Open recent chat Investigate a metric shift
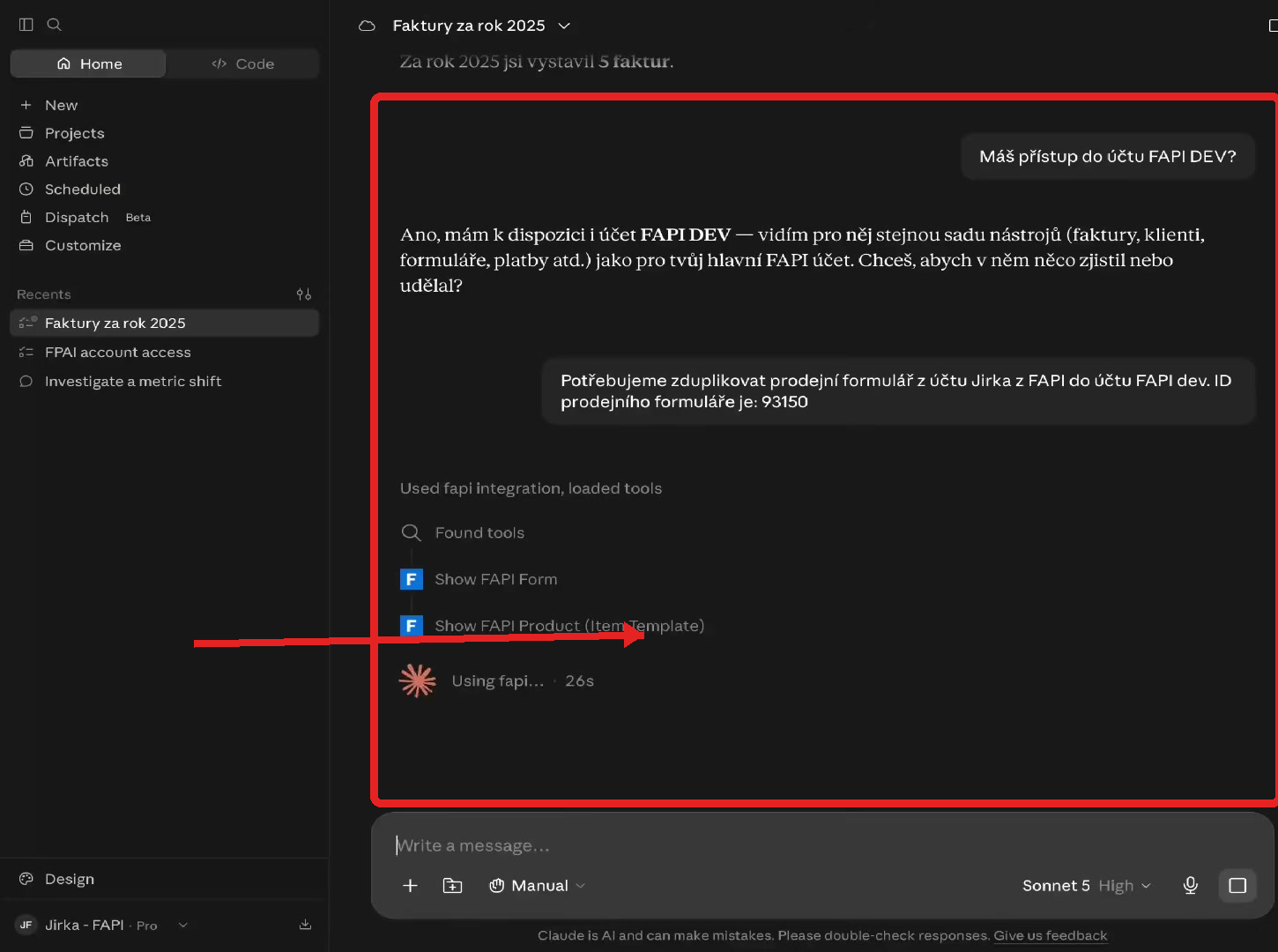 (164, 382)
